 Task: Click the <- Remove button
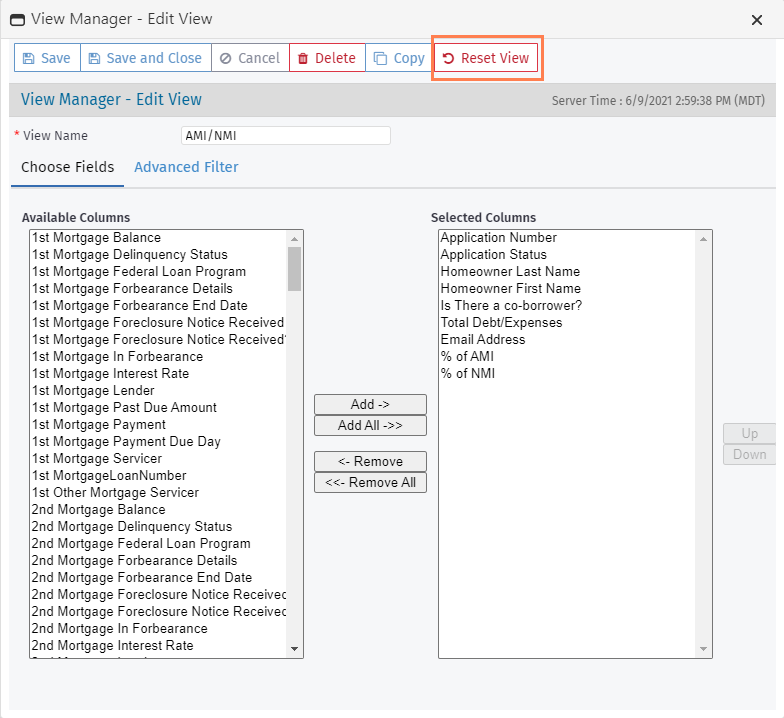pos(370,461)
